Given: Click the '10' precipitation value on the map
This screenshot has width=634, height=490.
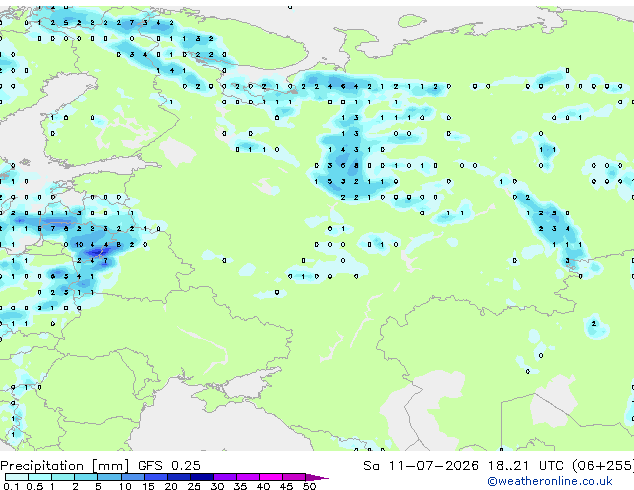Looking at the screenshot, I should click(79, 245).
